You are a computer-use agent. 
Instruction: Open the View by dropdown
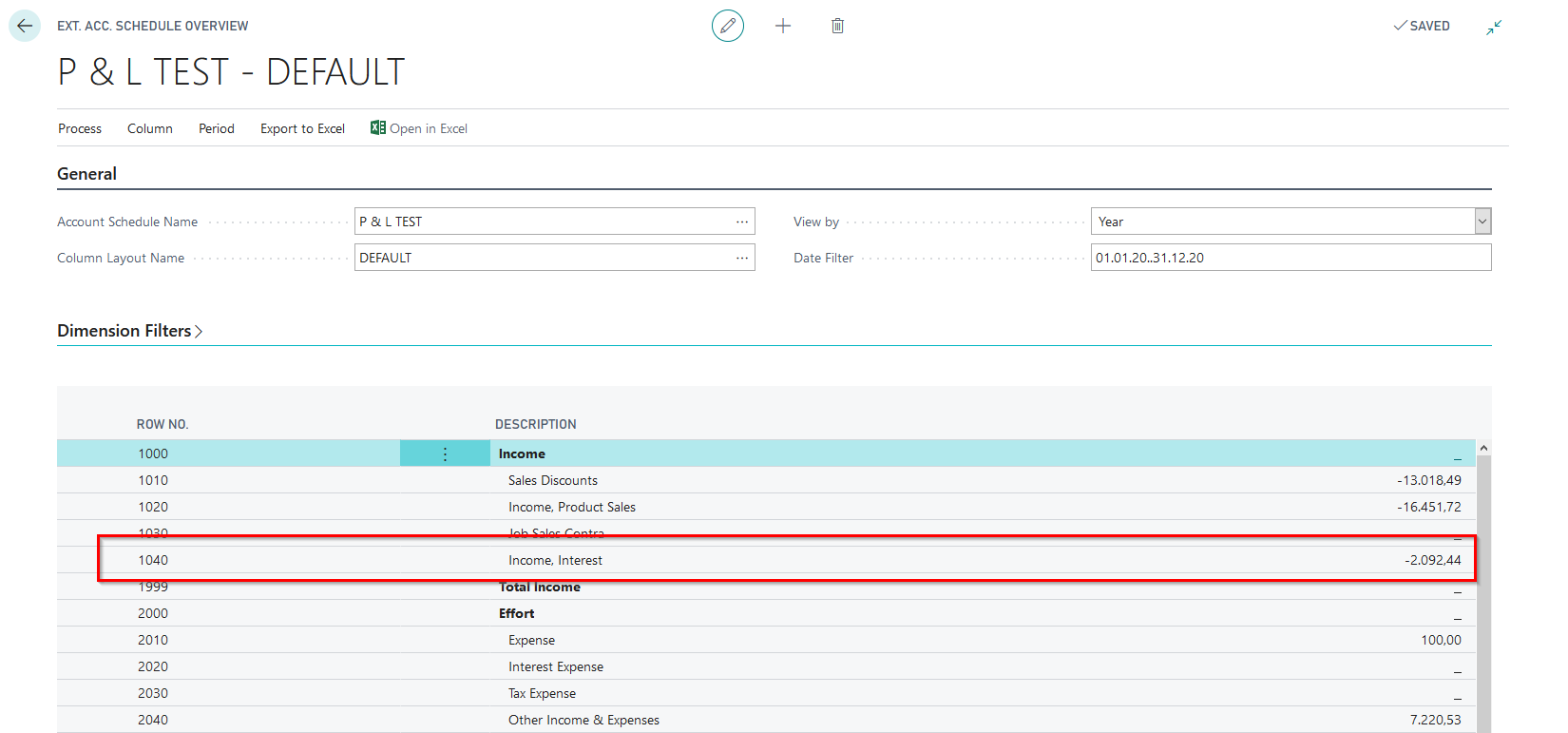[1482, 222]
